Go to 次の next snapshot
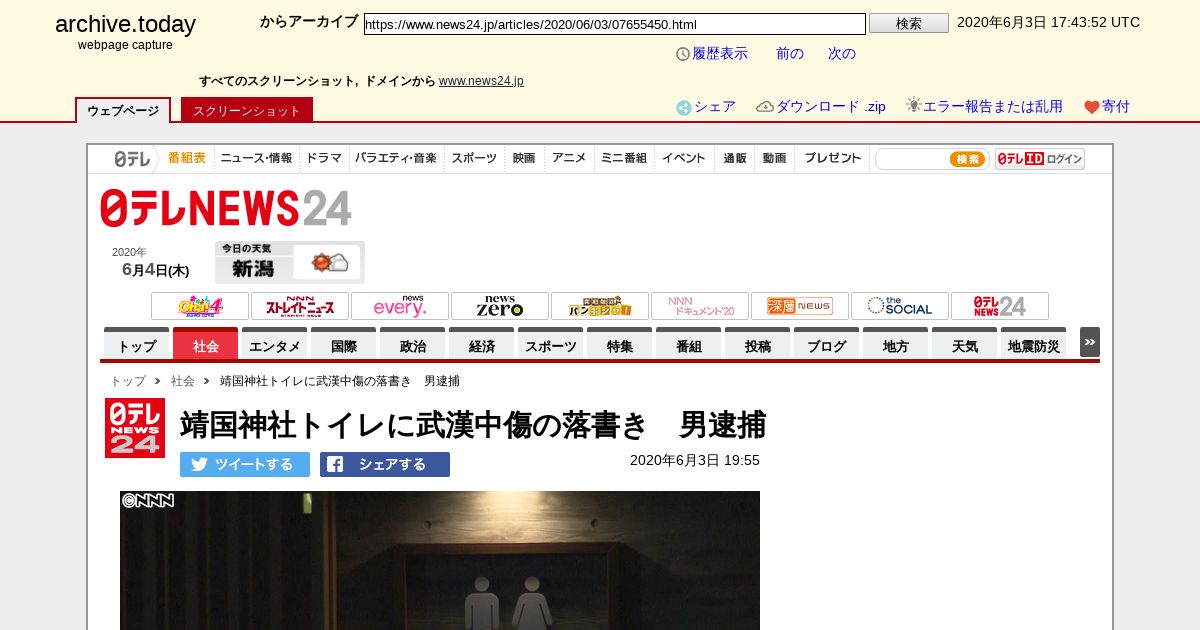This screenshot has height=630, width=1200. click(x=842, y=54)
